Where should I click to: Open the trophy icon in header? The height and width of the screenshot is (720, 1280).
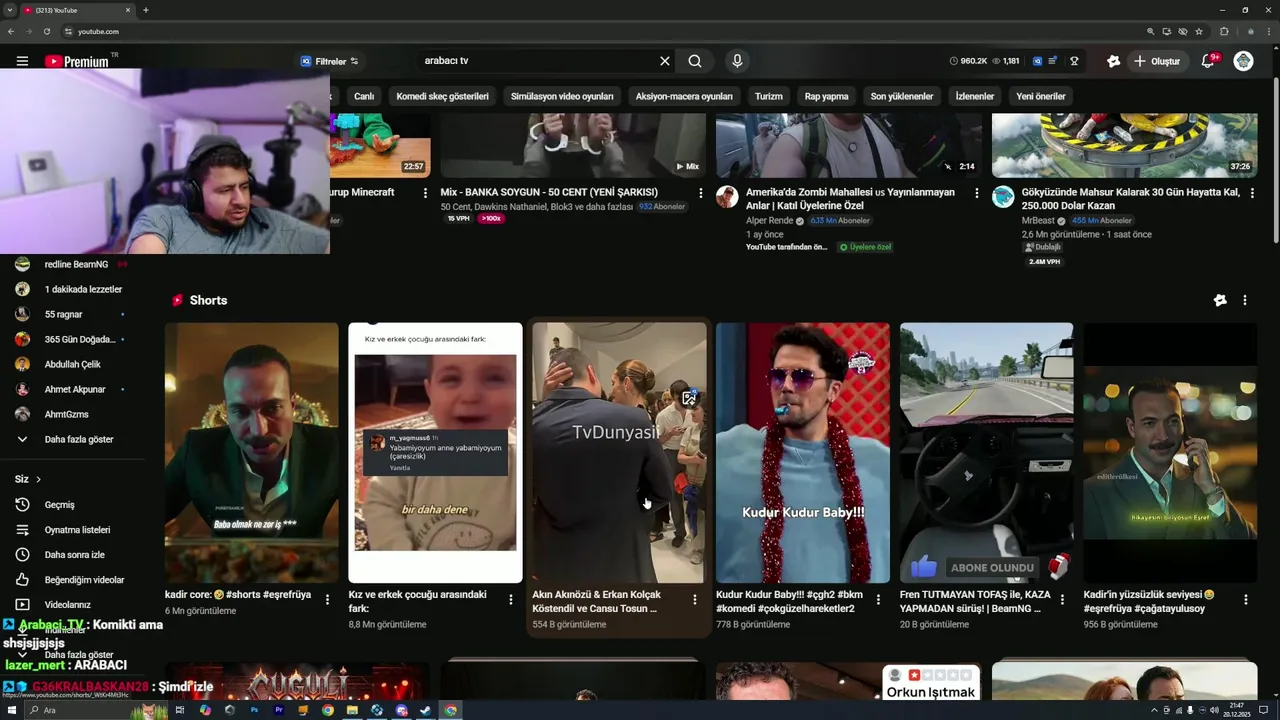pyautogui.click(x=1074, y=61)
